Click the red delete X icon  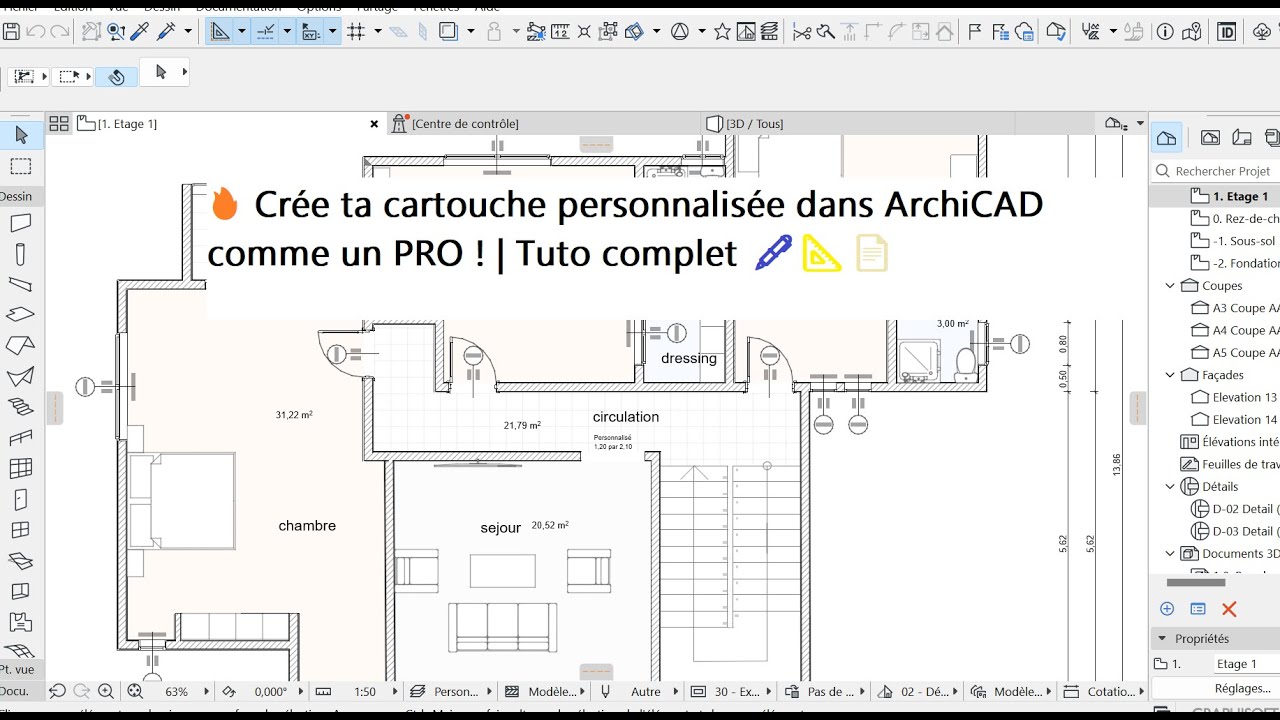pos(1230,609)
